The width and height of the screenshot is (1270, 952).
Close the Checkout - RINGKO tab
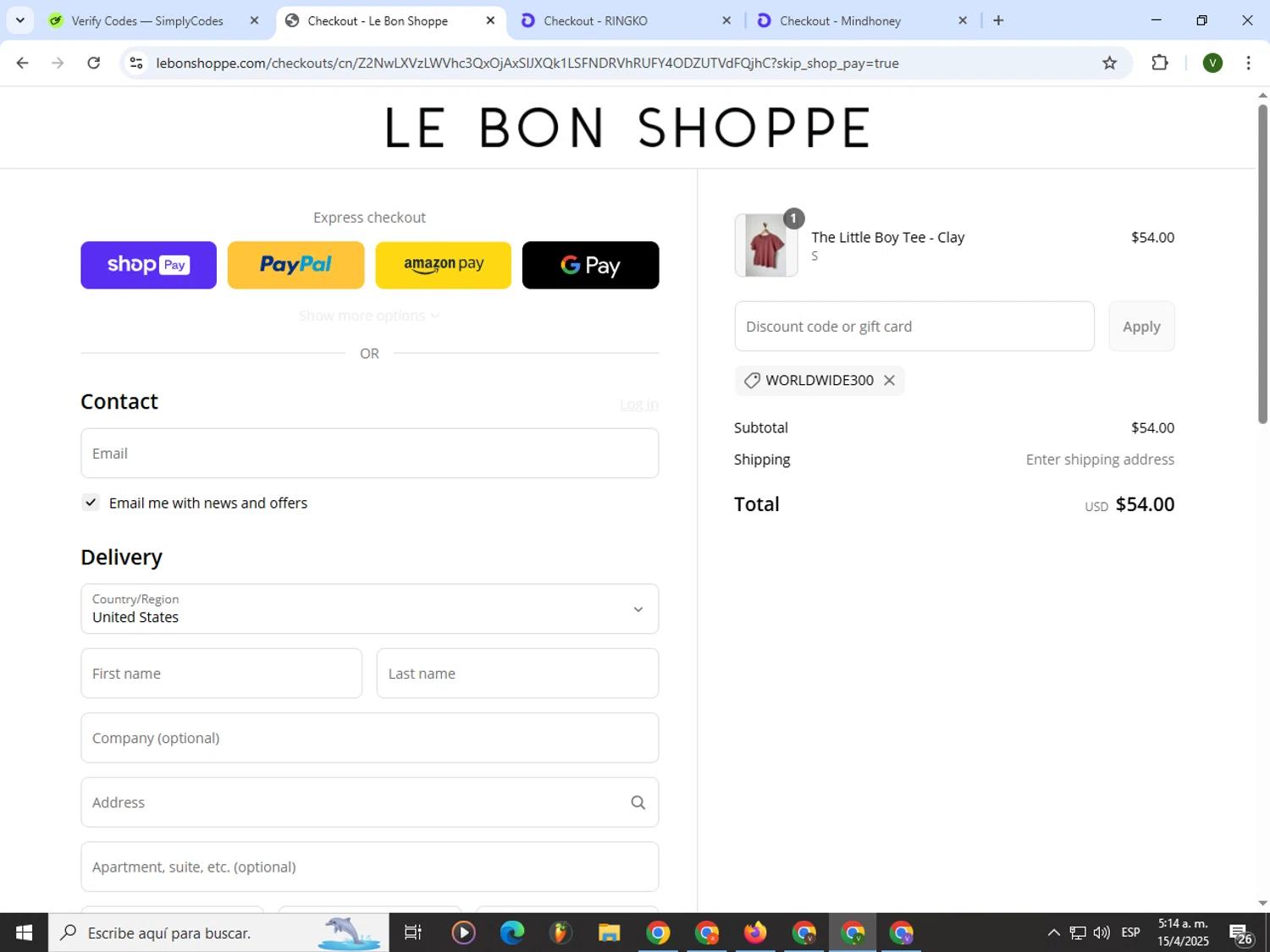click(x=726, y=20)
